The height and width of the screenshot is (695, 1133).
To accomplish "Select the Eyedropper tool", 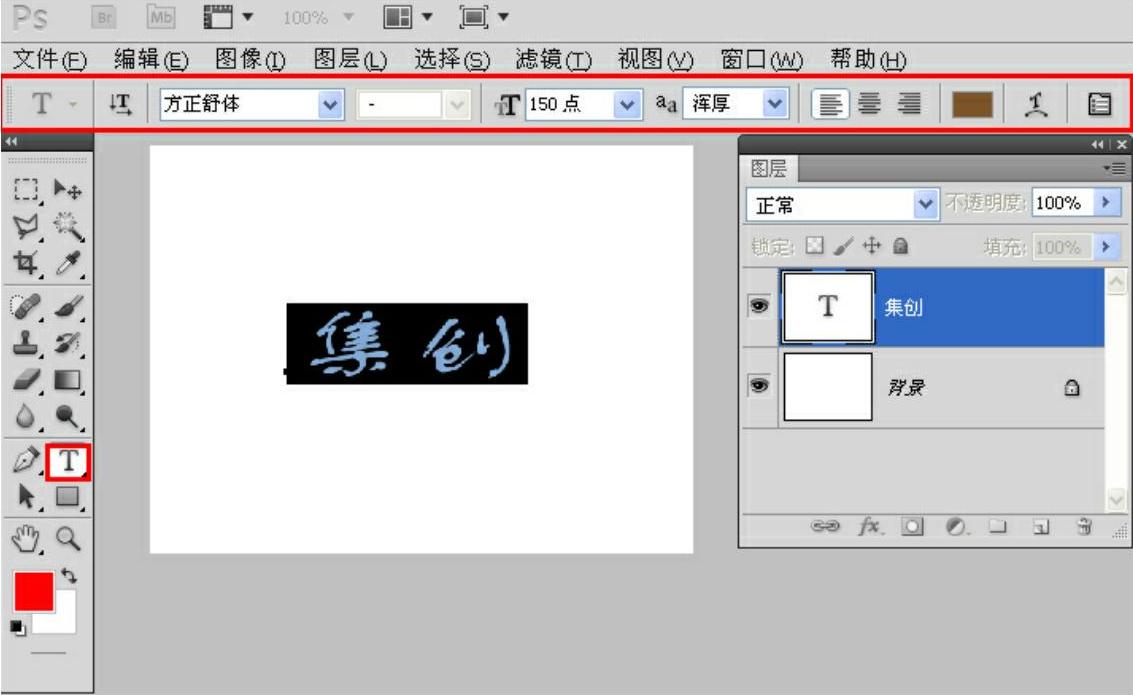I will pyautogui.click(x=67, y=266).
